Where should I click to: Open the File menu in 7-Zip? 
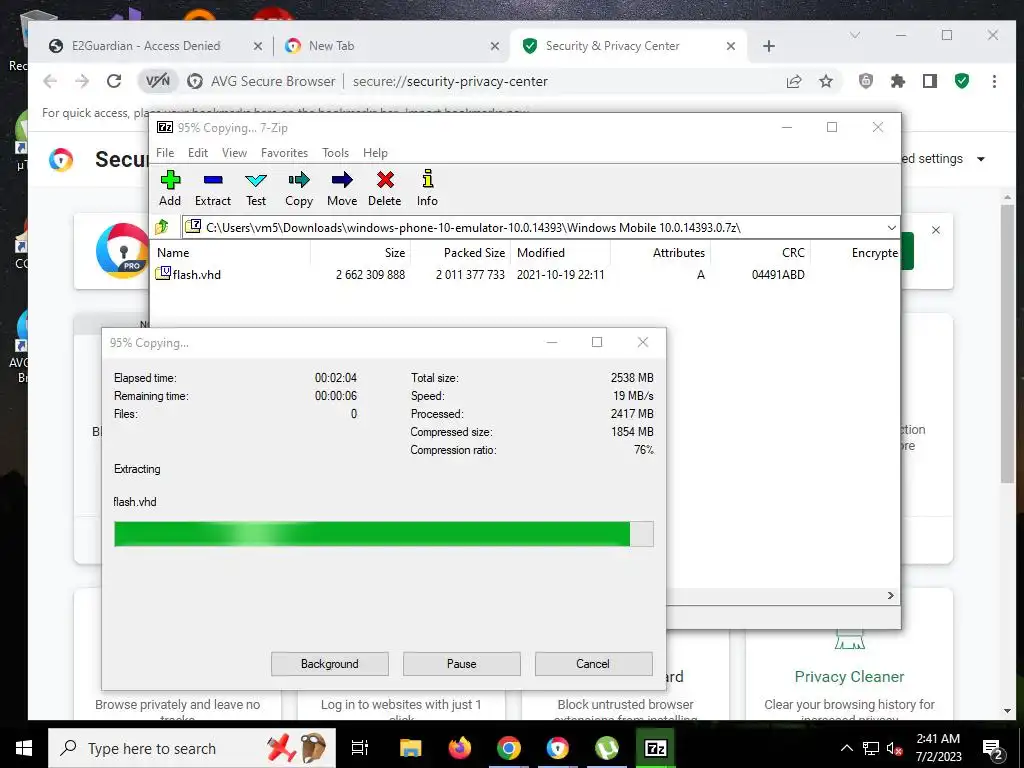pyautogui.click(x=165, y=153)
